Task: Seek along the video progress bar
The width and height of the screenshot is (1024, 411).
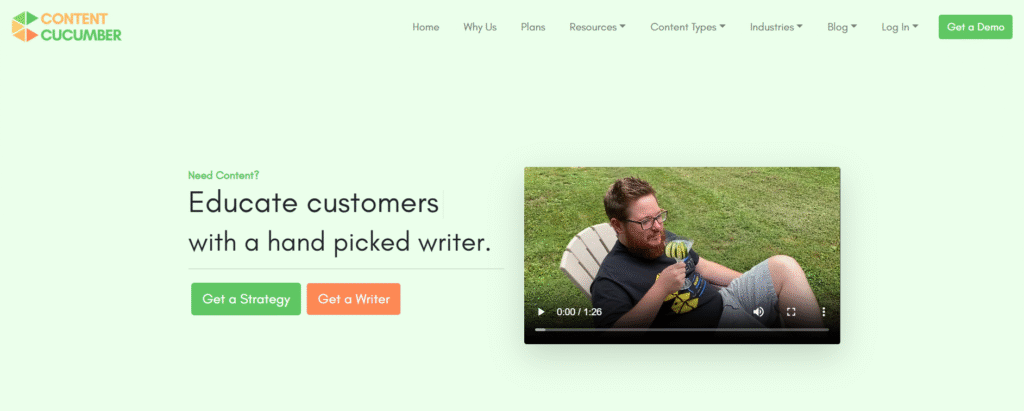Action: click(682, 329)
